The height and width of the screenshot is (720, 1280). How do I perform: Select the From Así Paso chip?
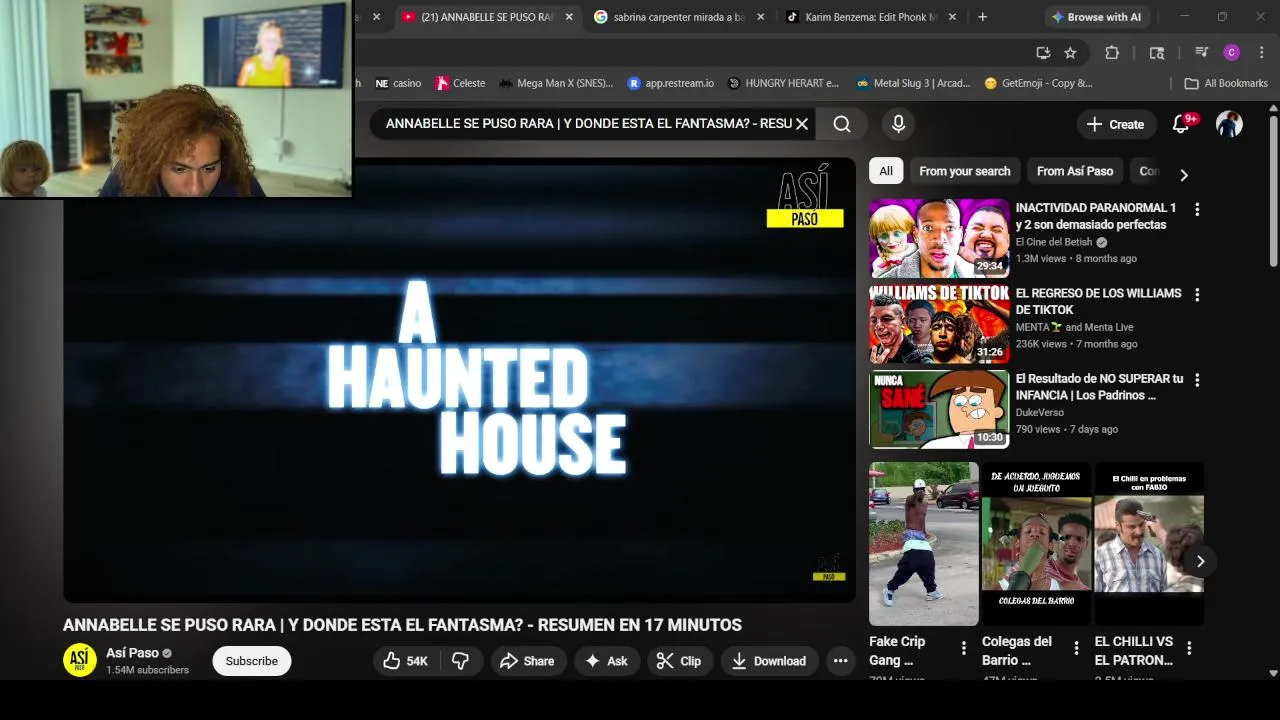click(x=1075, y=171)
